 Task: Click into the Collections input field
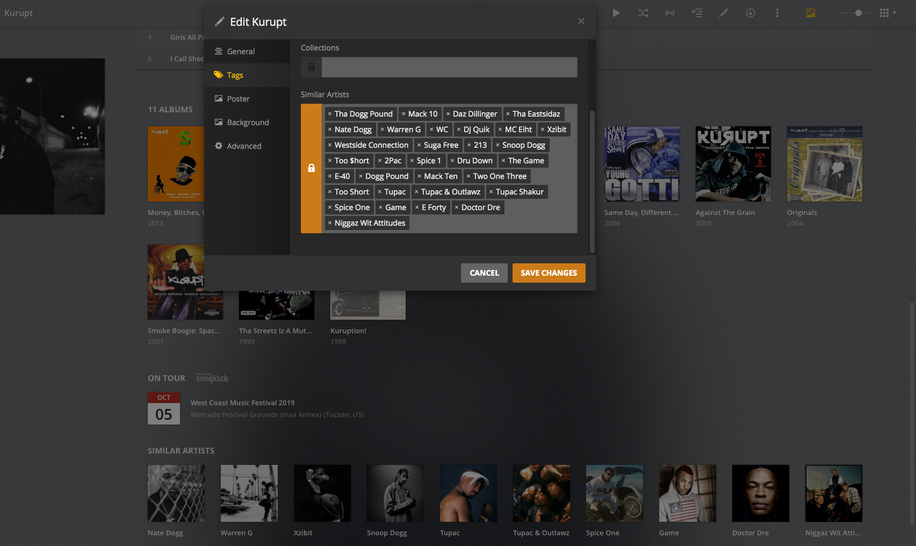tap(449, 67)
